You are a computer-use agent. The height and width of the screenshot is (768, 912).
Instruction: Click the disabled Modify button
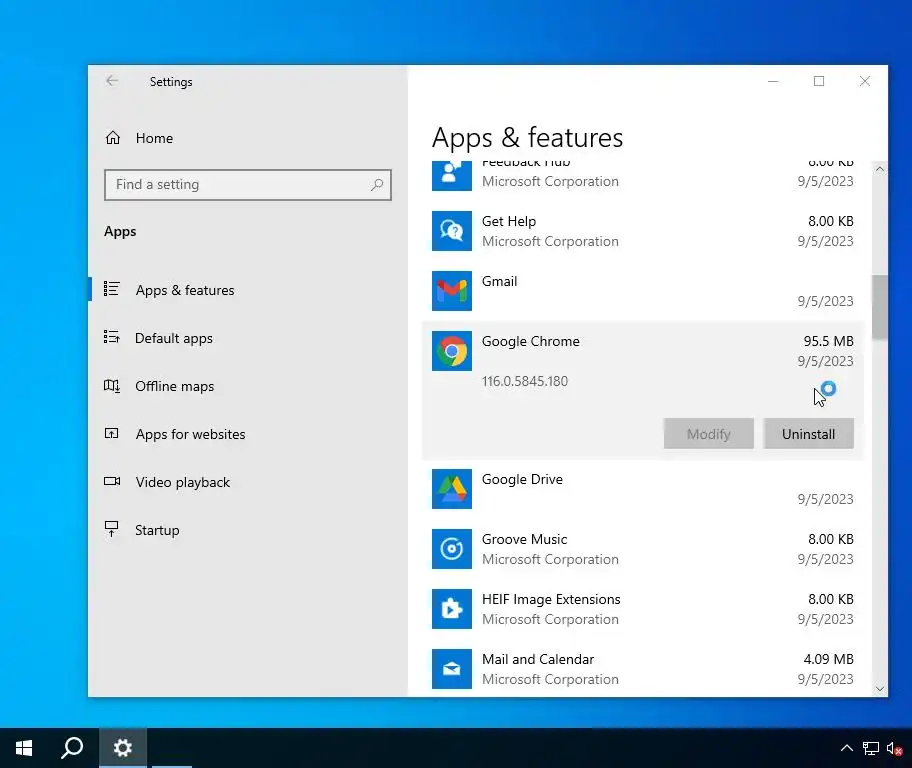click(708, 433)
